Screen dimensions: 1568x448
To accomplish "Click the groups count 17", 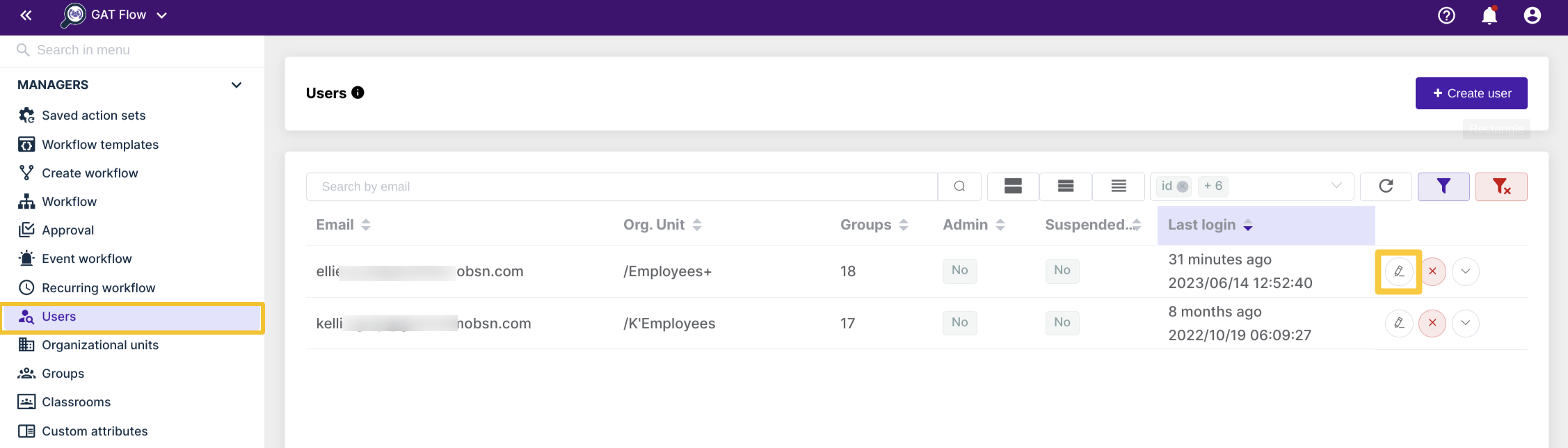I will pos(848,323).
